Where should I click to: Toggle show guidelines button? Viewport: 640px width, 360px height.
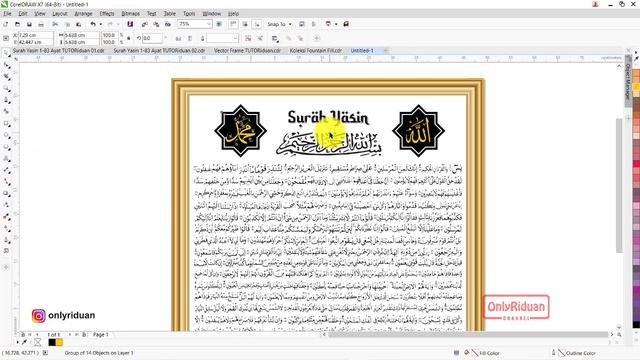[257, 24]
